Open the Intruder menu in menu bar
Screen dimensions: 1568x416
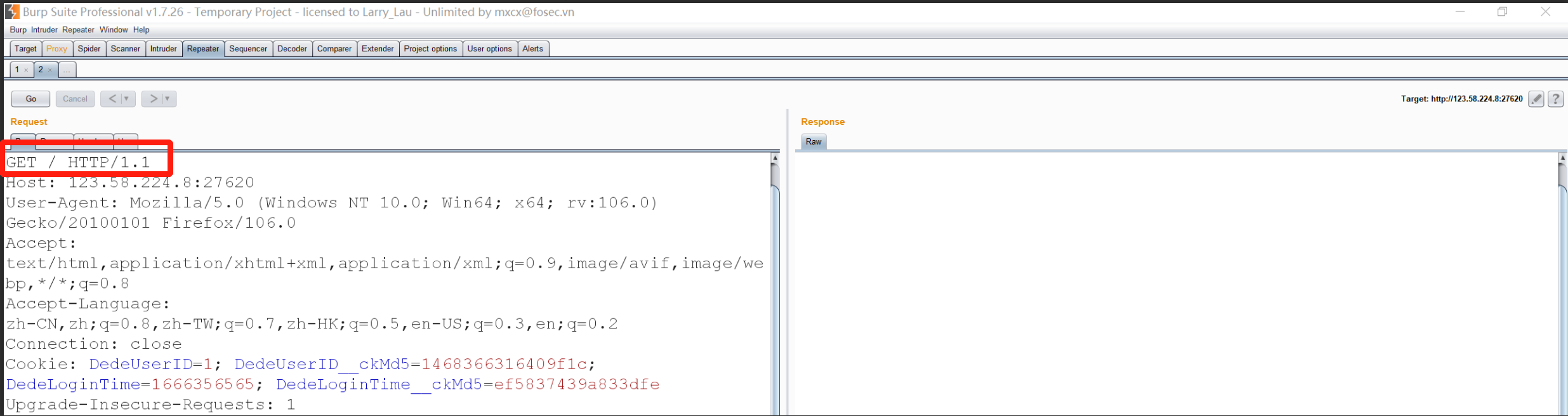44,30
